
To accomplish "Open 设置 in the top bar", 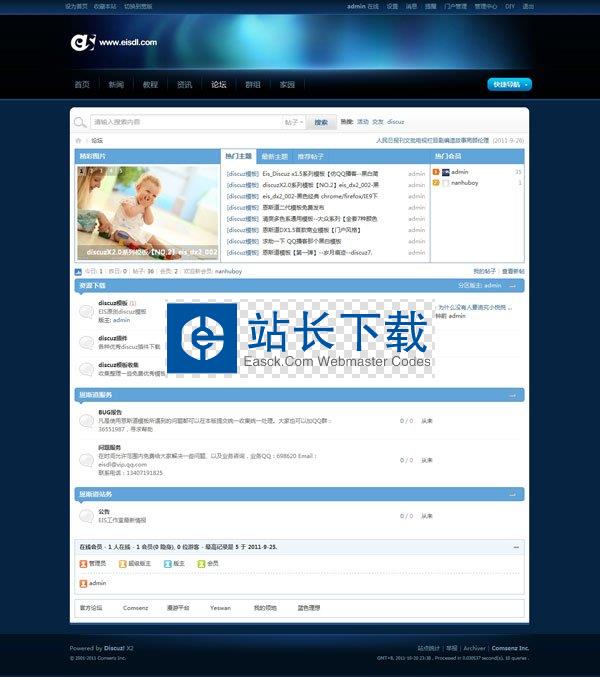I will click(392, 6).
